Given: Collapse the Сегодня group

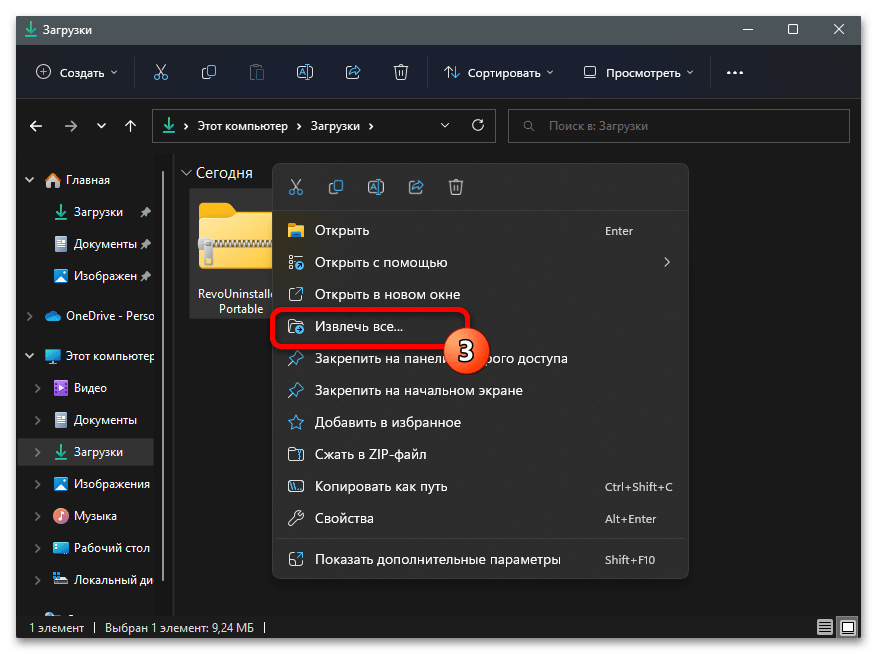Looking at the screenshot, I should 186,173.
